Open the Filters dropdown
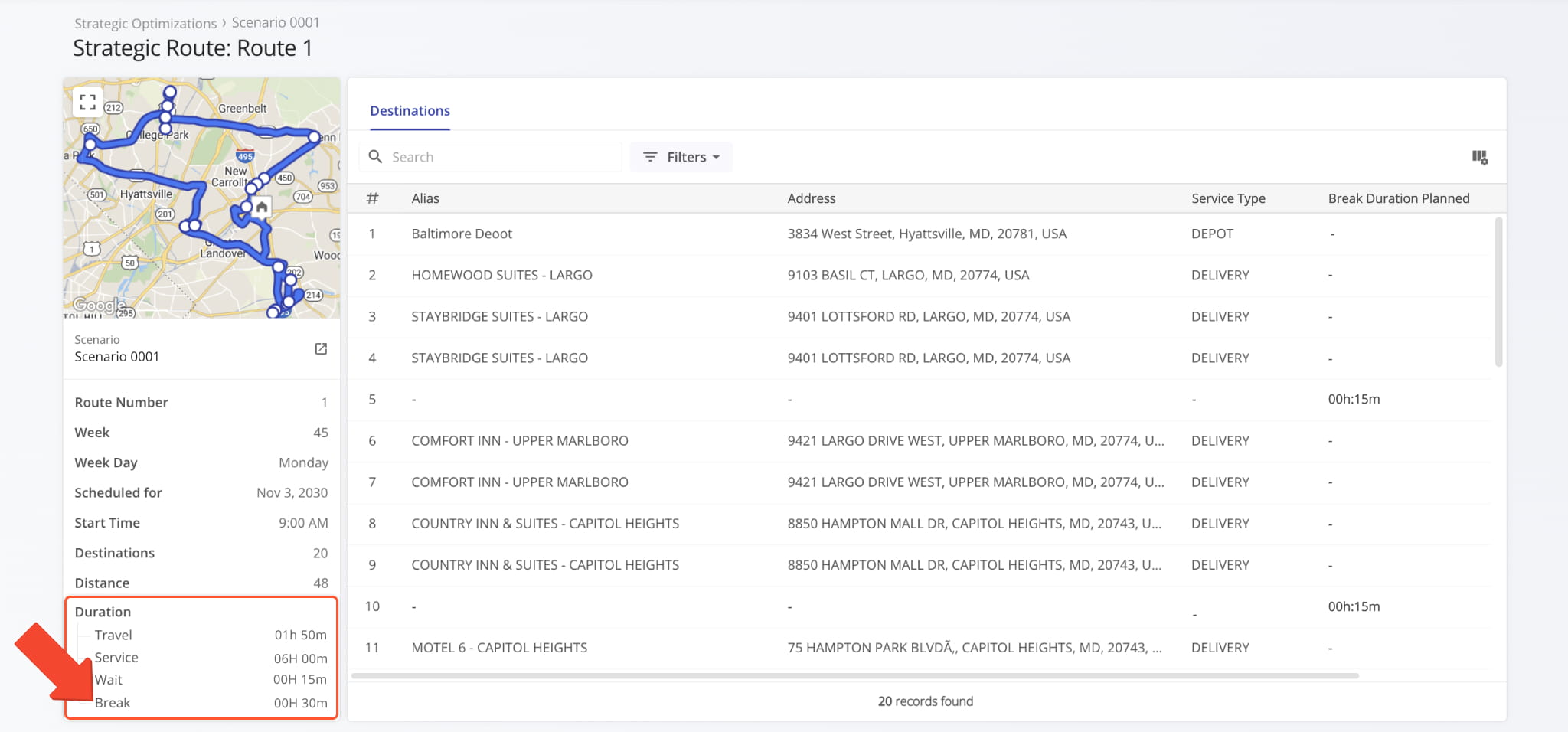 pos(681,157)
